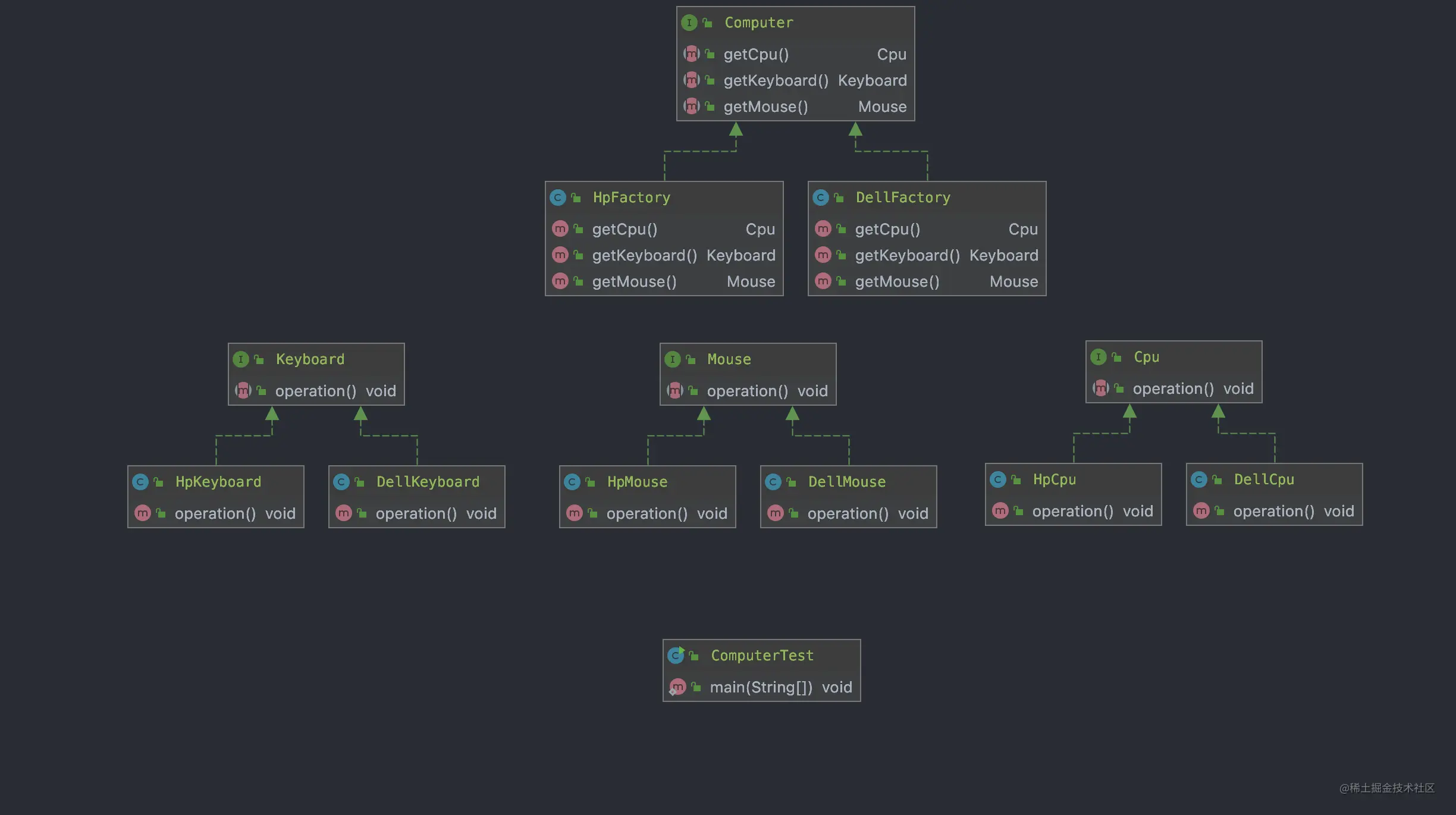
Task: Click getCpu() method text in Computer
Action: (x=757, y=55)
